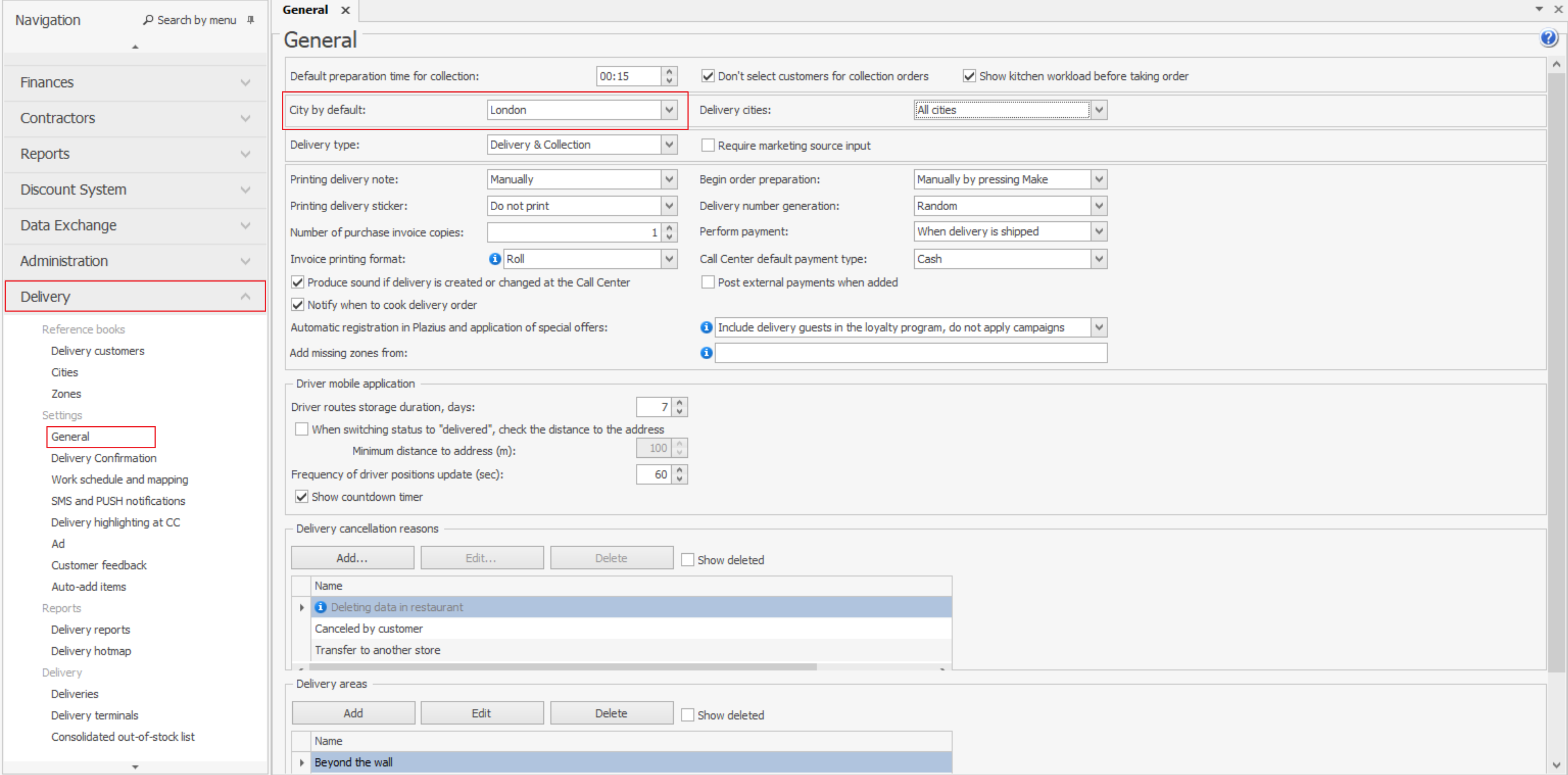
Task: Click the Search by menu magnifier
Action: click(x=148, y=20)
